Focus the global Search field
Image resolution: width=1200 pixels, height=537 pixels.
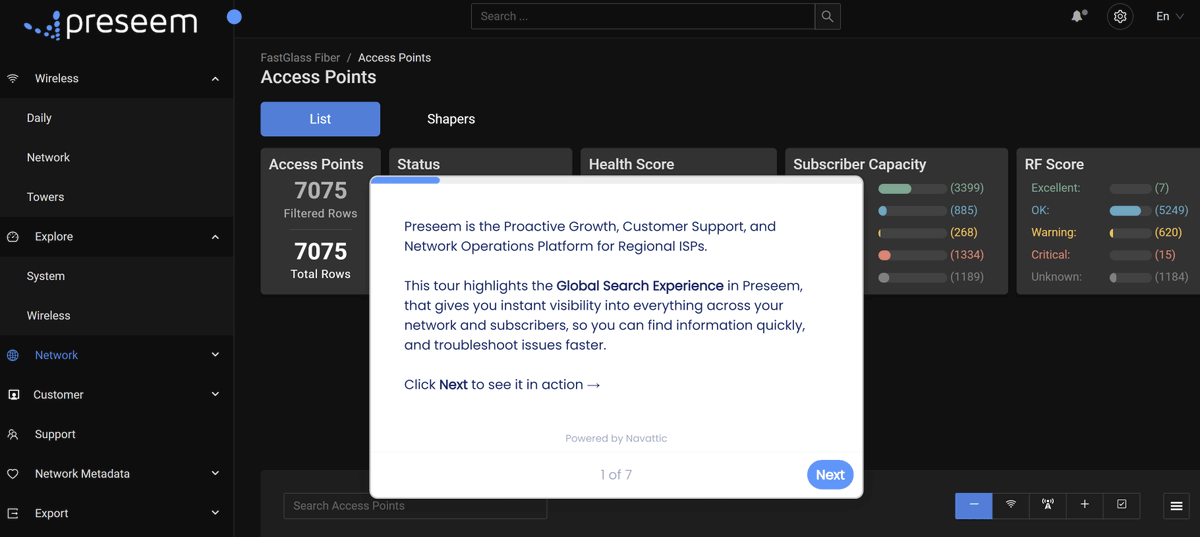pos(643,16)
